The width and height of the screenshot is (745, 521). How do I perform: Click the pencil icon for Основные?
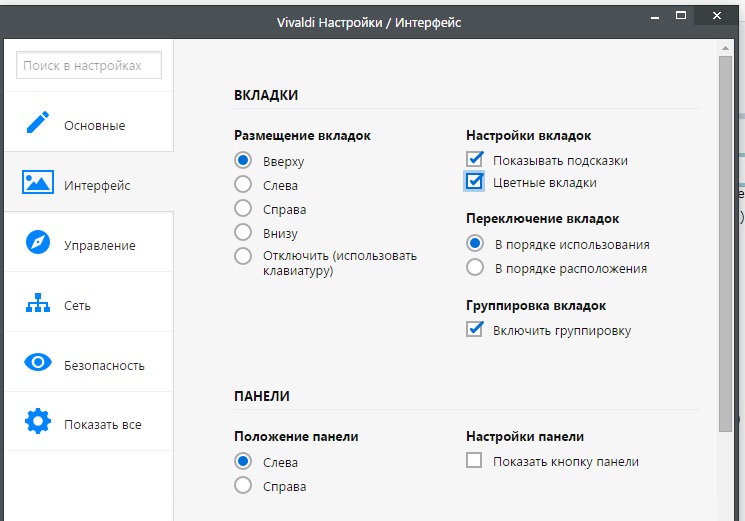point(38,122)
